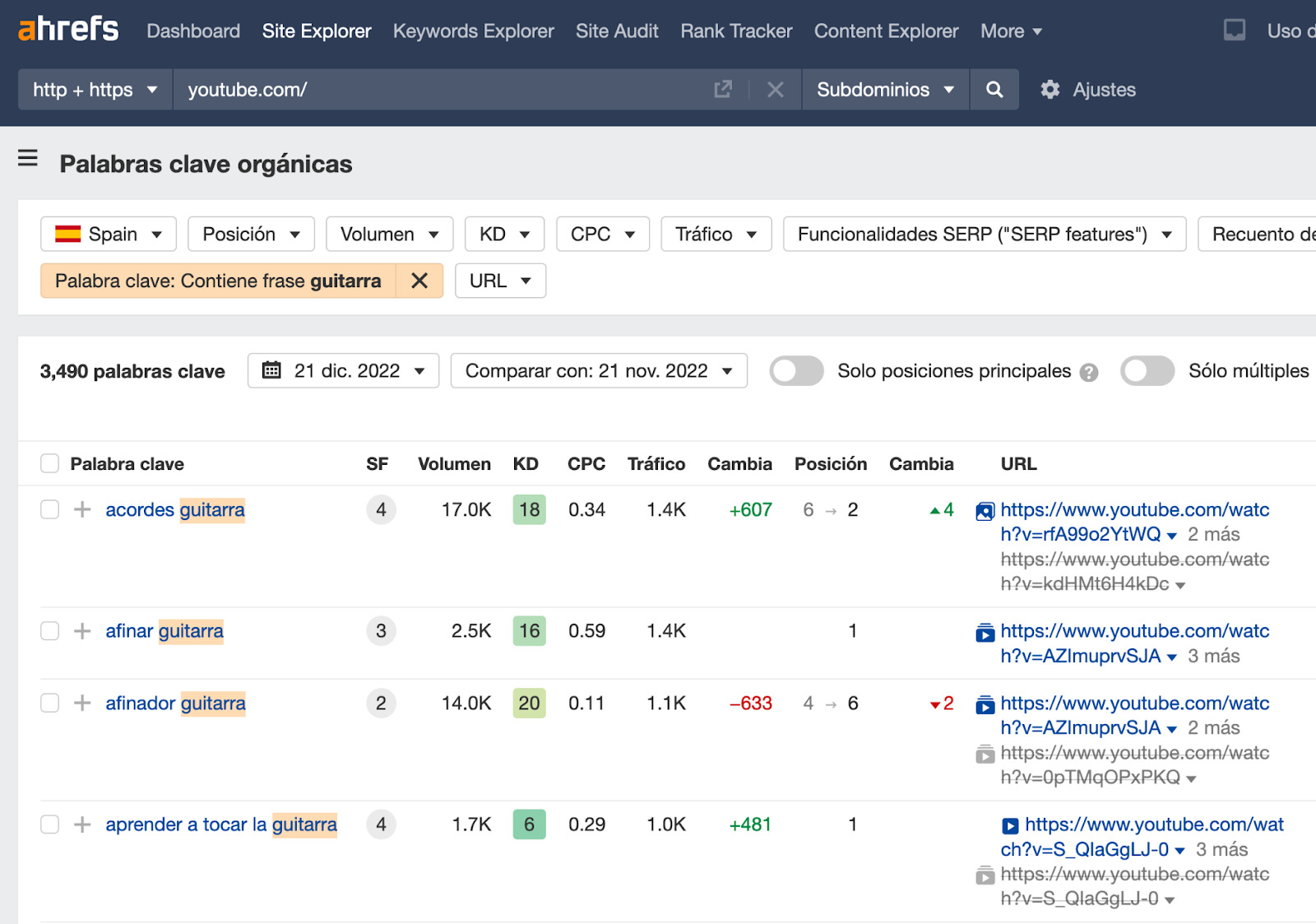
Task: Open the 21 dic. 2022 date picker
Action: click(x=343, y=371)
